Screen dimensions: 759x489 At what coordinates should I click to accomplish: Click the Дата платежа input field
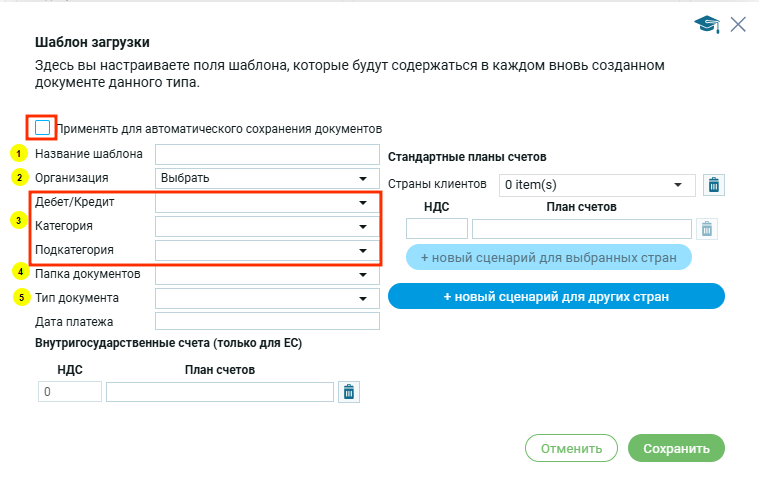pyautogui.click(x=267, y=322)
